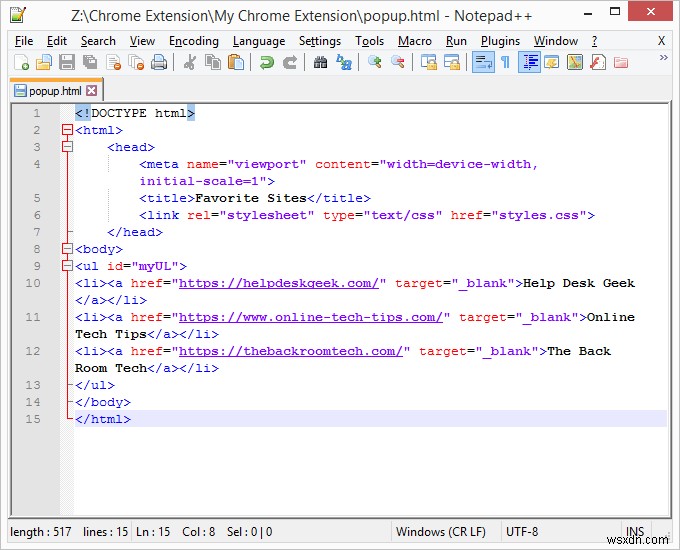Open Replace dialog icon

click(x=344, y=62)
